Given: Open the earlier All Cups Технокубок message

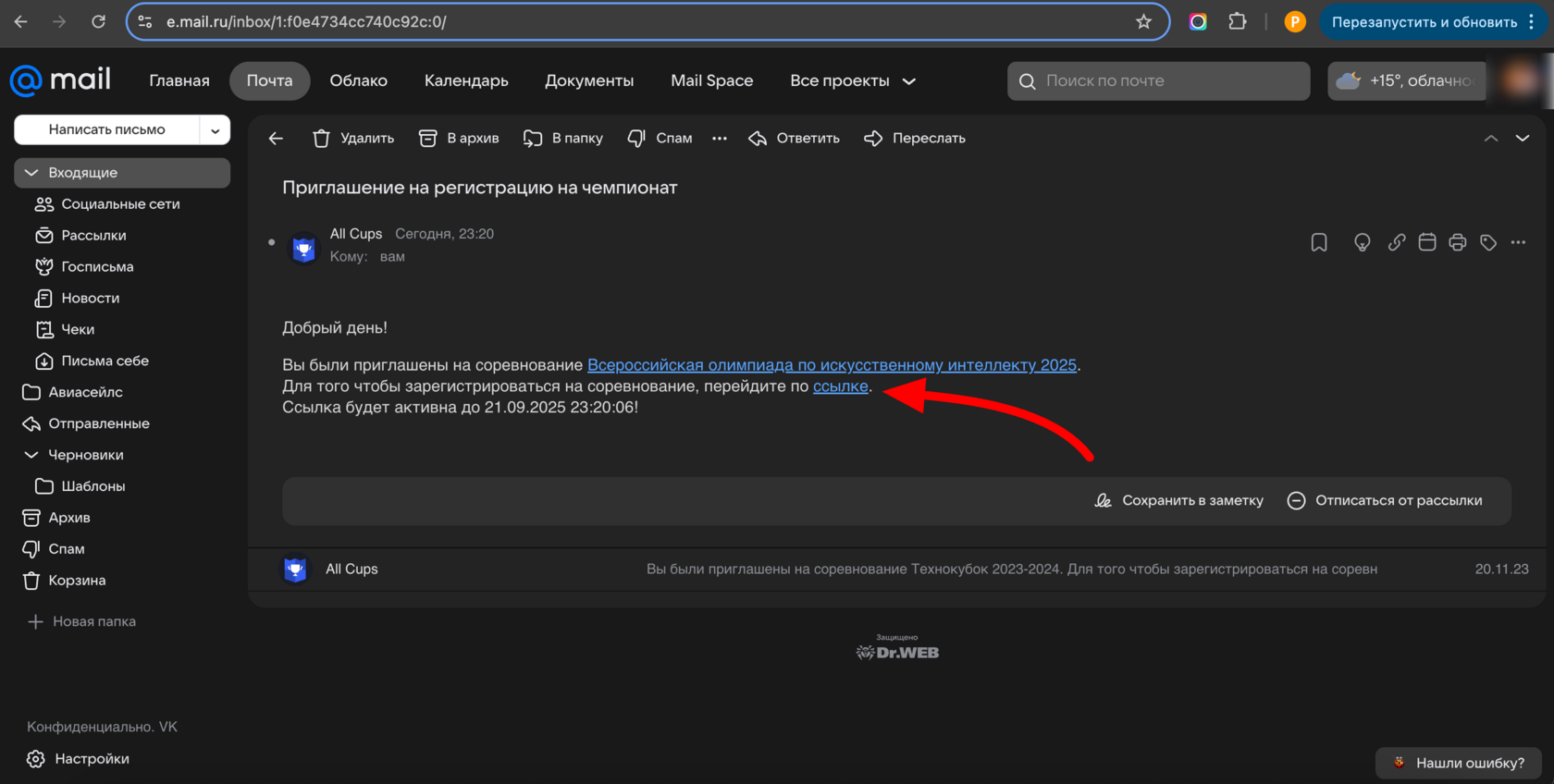Looking at the screenshot, I should [897, 570].
